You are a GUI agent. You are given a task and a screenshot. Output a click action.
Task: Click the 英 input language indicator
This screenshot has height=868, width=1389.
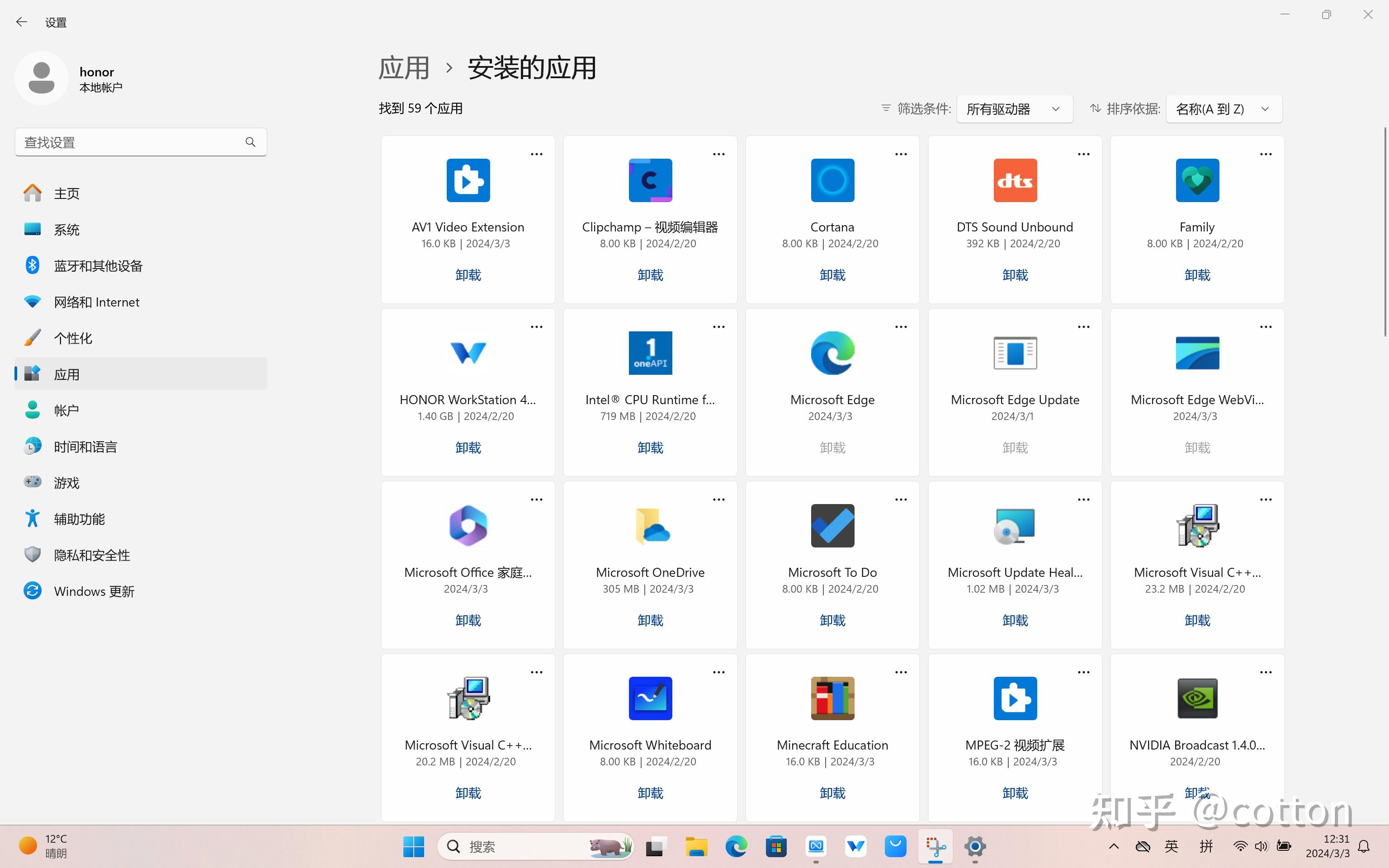(1172, 846)
